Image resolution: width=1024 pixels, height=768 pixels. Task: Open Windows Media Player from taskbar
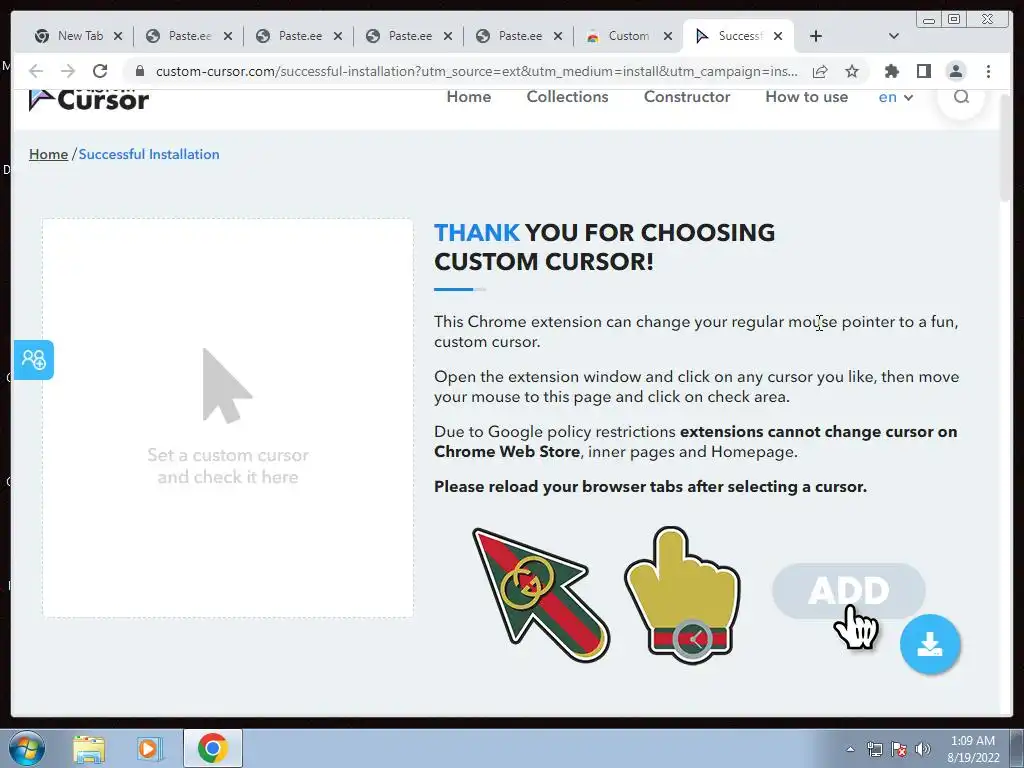tap(150, 748)
